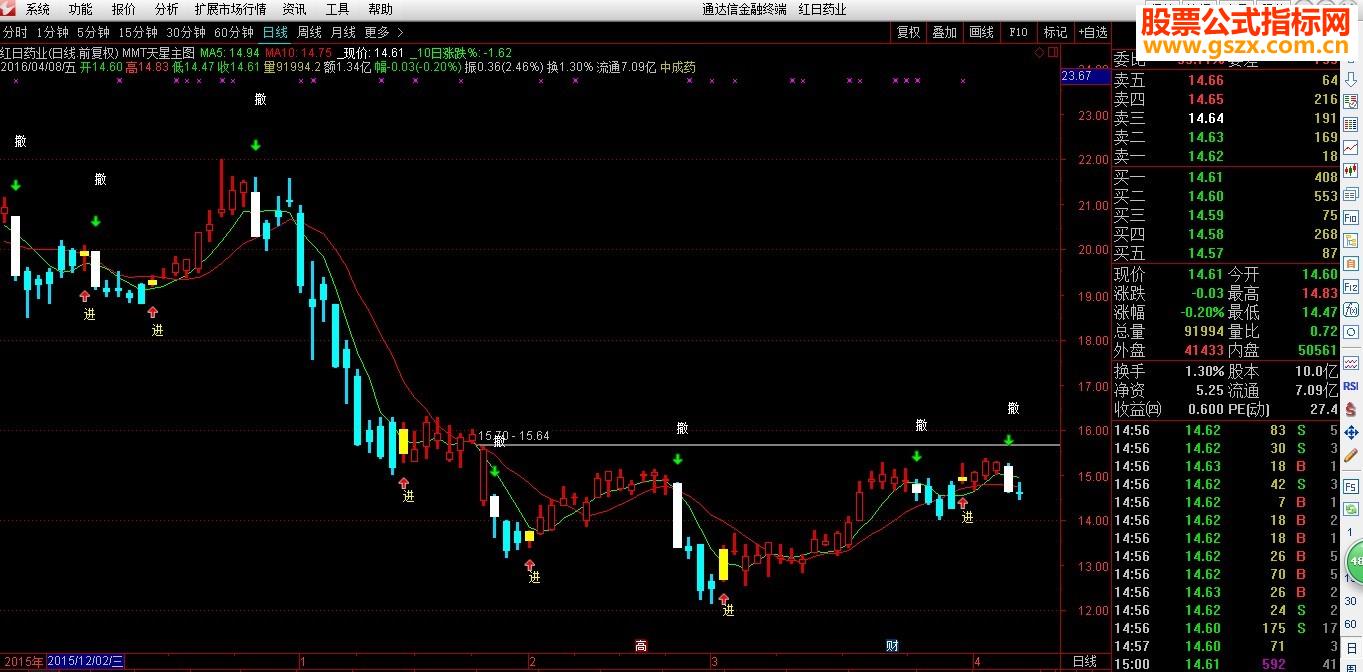The image size is (1363, 672).
Task: Switch to 月线 monthly period
Action: tap(343, 32)
